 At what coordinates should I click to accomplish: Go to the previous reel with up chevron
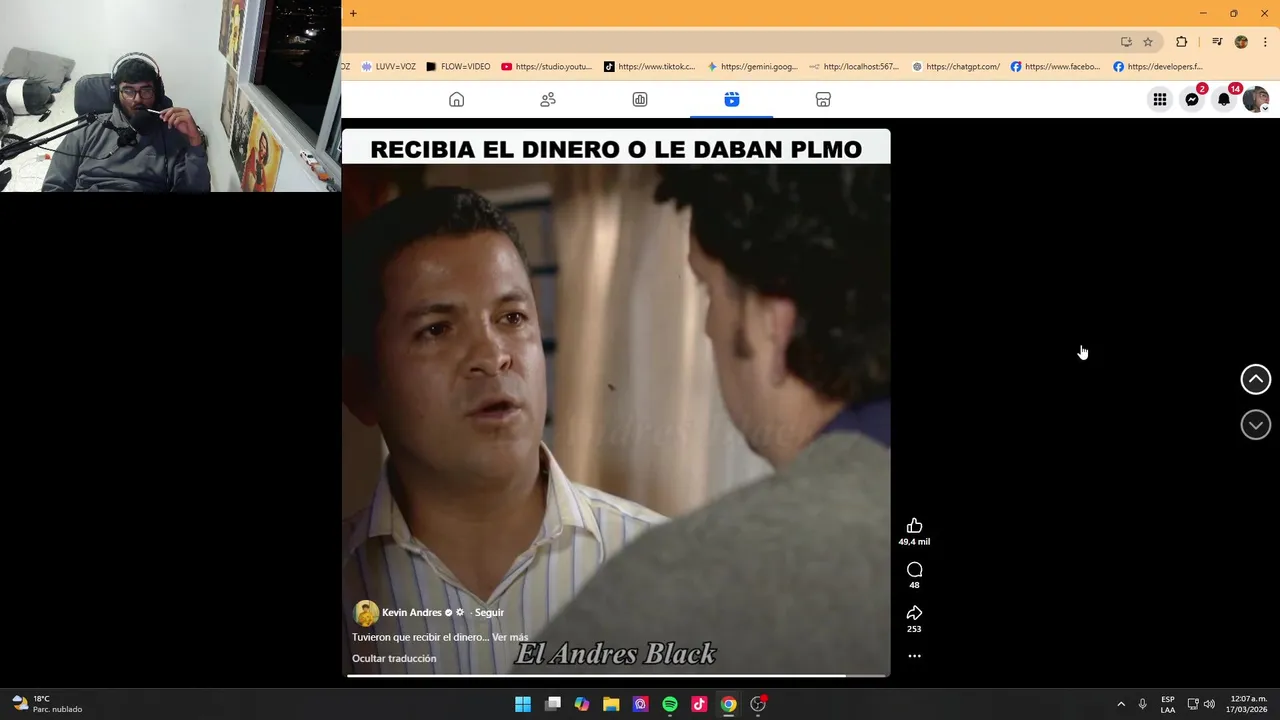[1256, 379]
